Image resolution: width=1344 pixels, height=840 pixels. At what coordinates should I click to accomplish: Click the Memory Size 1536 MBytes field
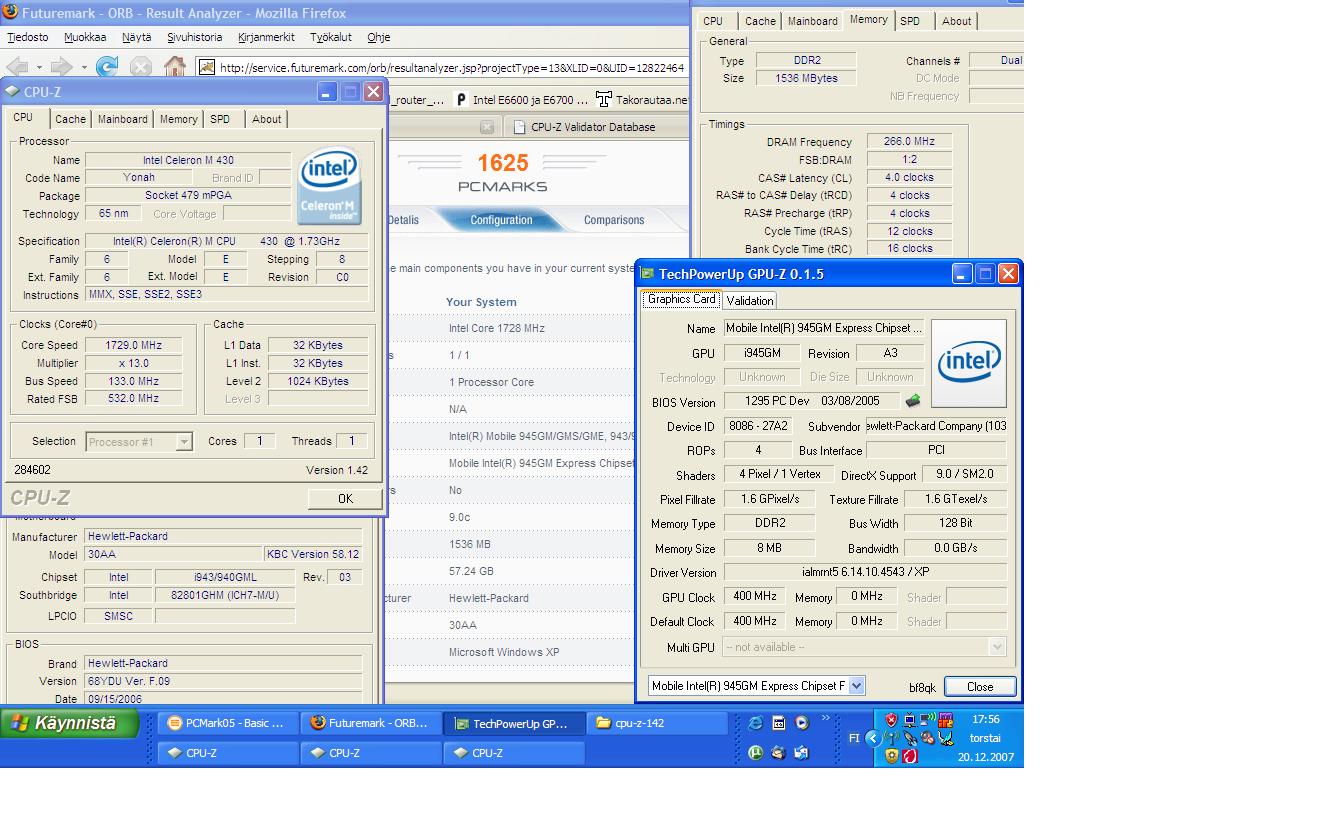point(806,78)
